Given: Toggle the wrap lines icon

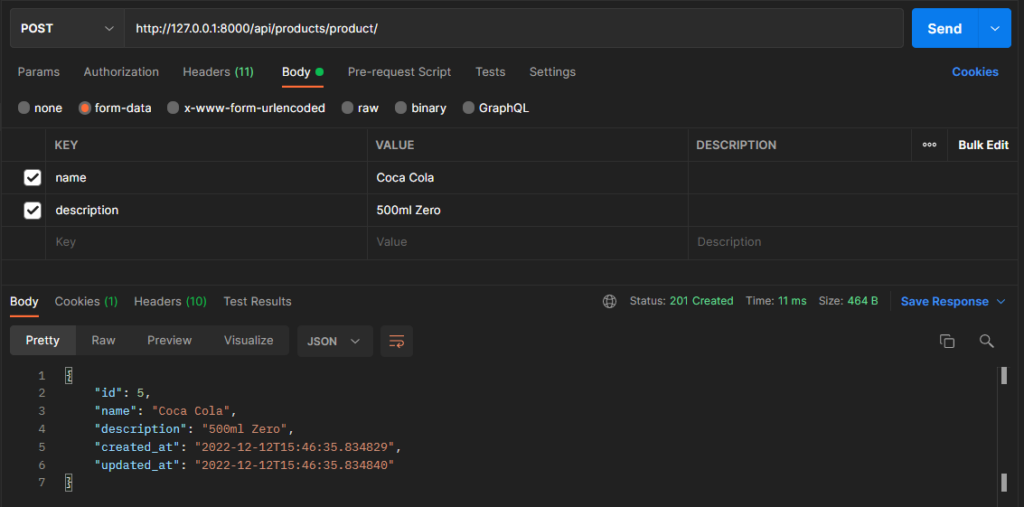Looking at the screenshot, I should pyautogui.click(x=396, y=341).
